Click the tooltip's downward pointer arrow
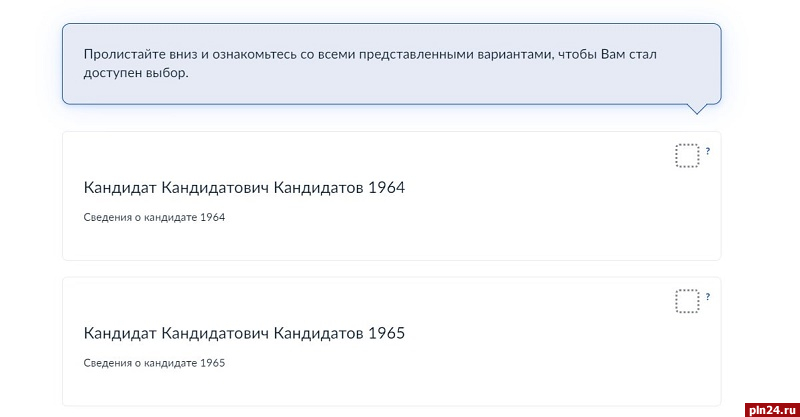 [700, 109]
